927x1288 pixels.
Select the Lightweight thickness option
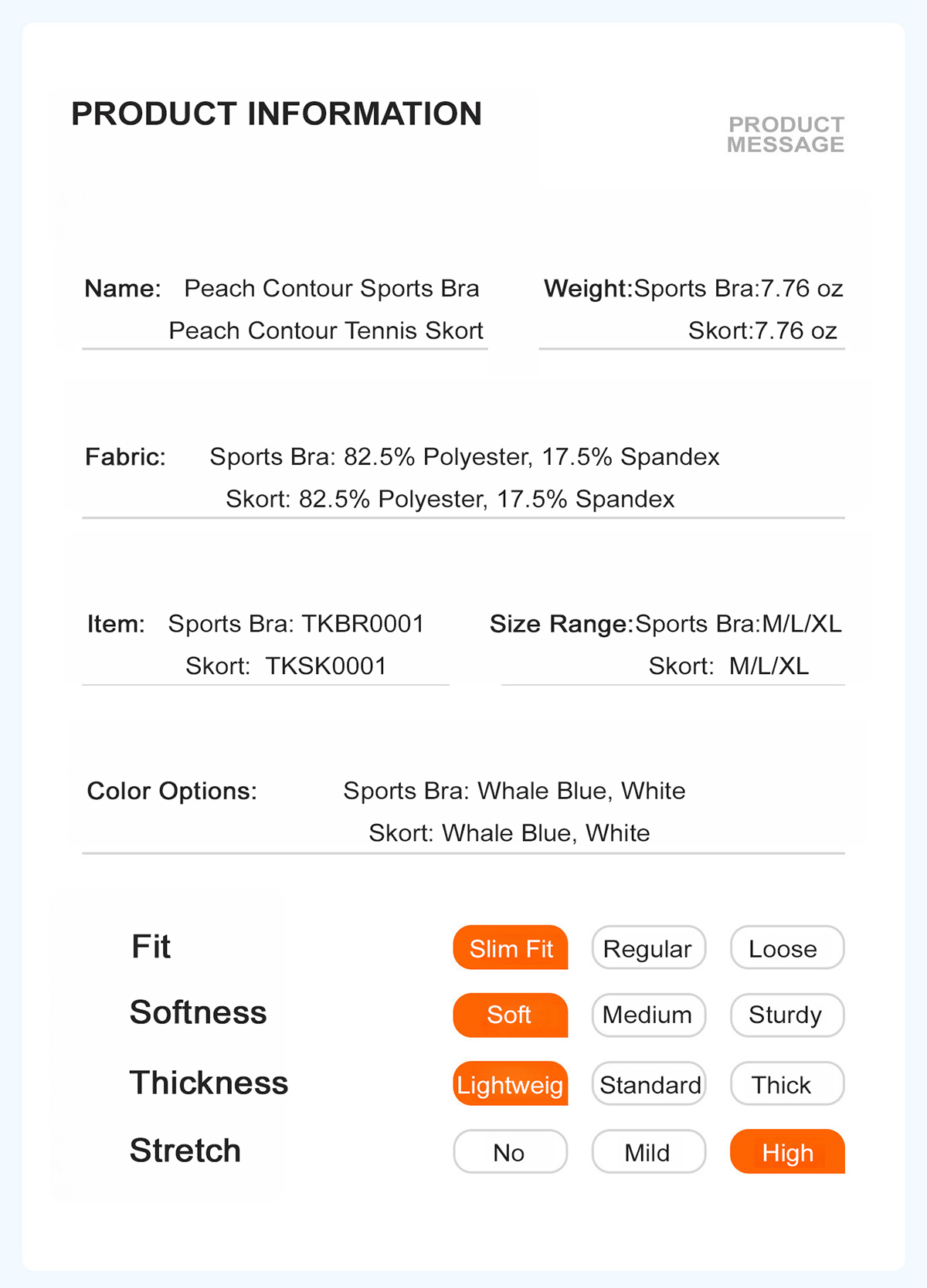point(511,1083)
